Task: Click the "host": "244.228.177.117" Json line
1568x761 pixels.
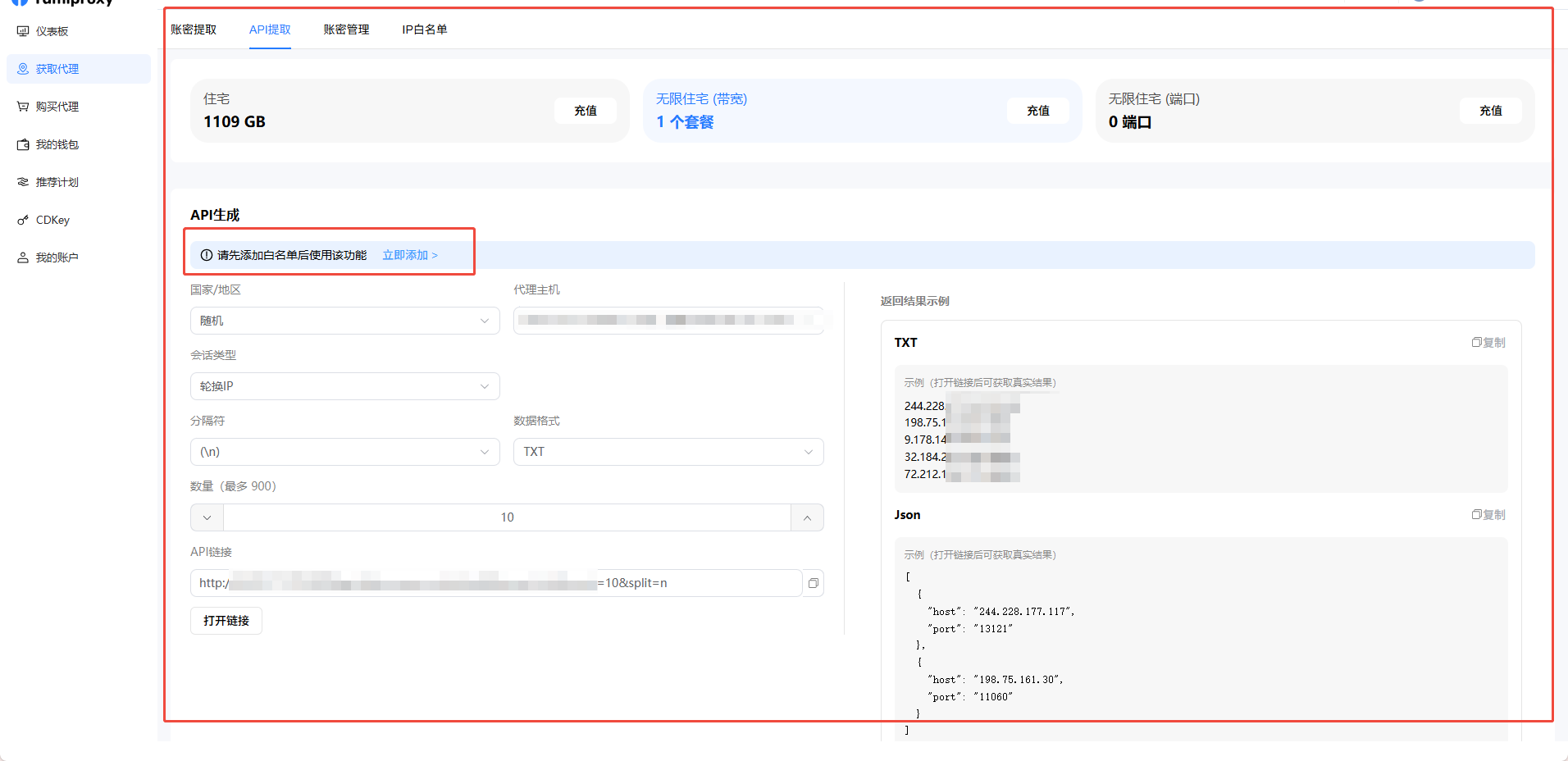Action: click(1001, 612)
